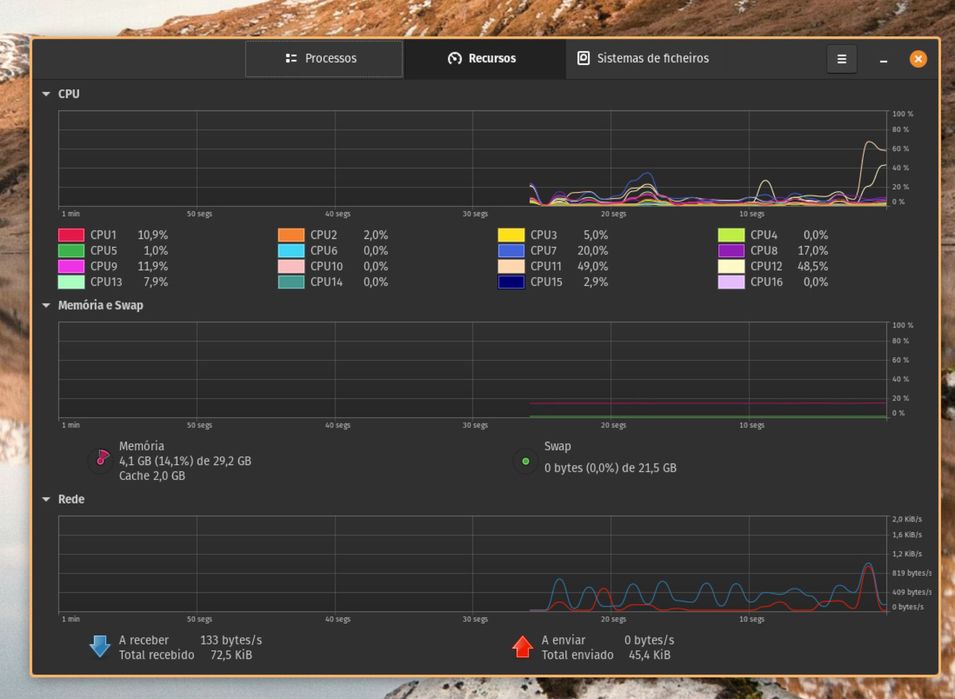The height and width of the screenshot is (699, 955).
Task: Click the Cache 2,0 GB text
Action: coord(152,476)
